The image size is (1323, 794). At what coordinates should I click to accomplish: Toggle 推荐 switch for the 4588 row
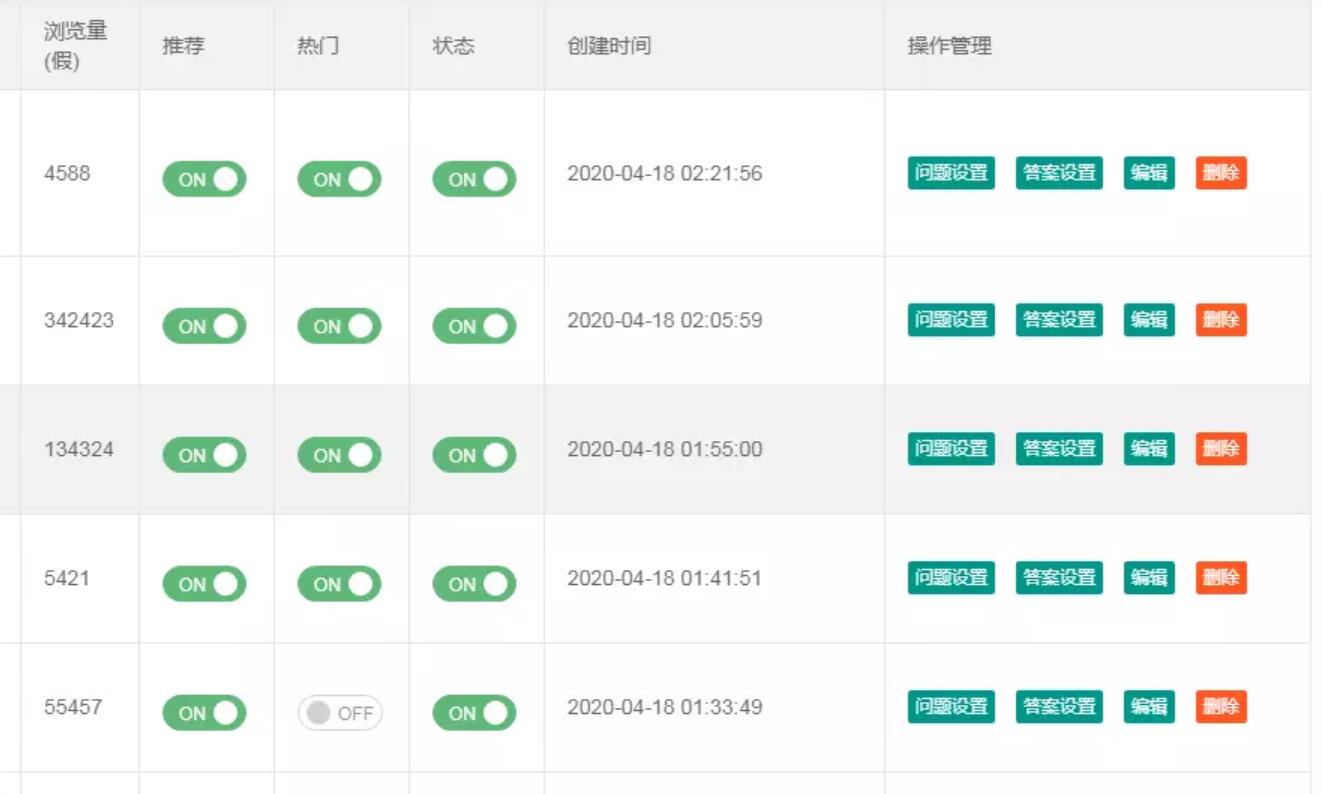[x=204, y=179]
